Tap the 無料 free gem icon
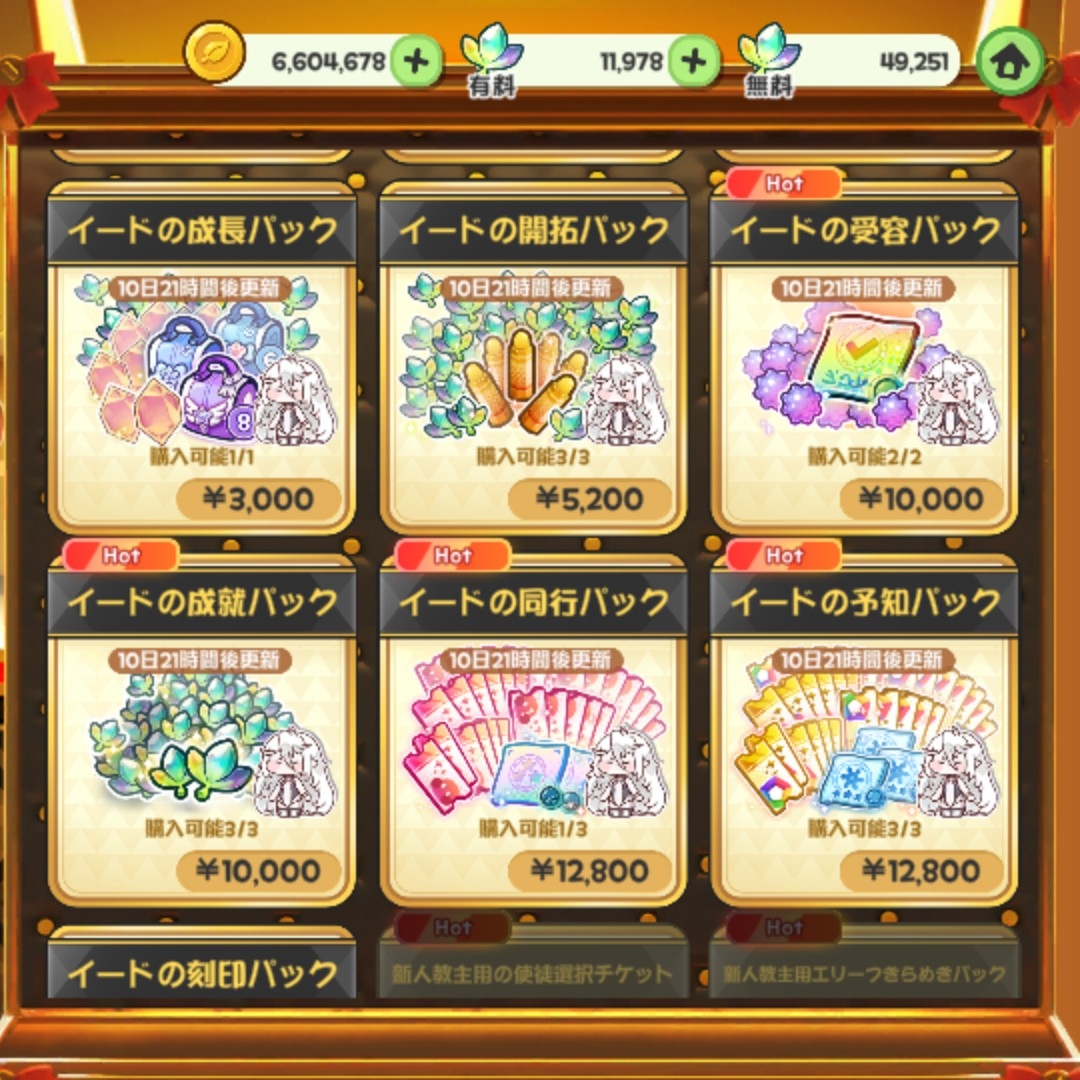Screen dimensions: 1080x1080 [769, 59]
